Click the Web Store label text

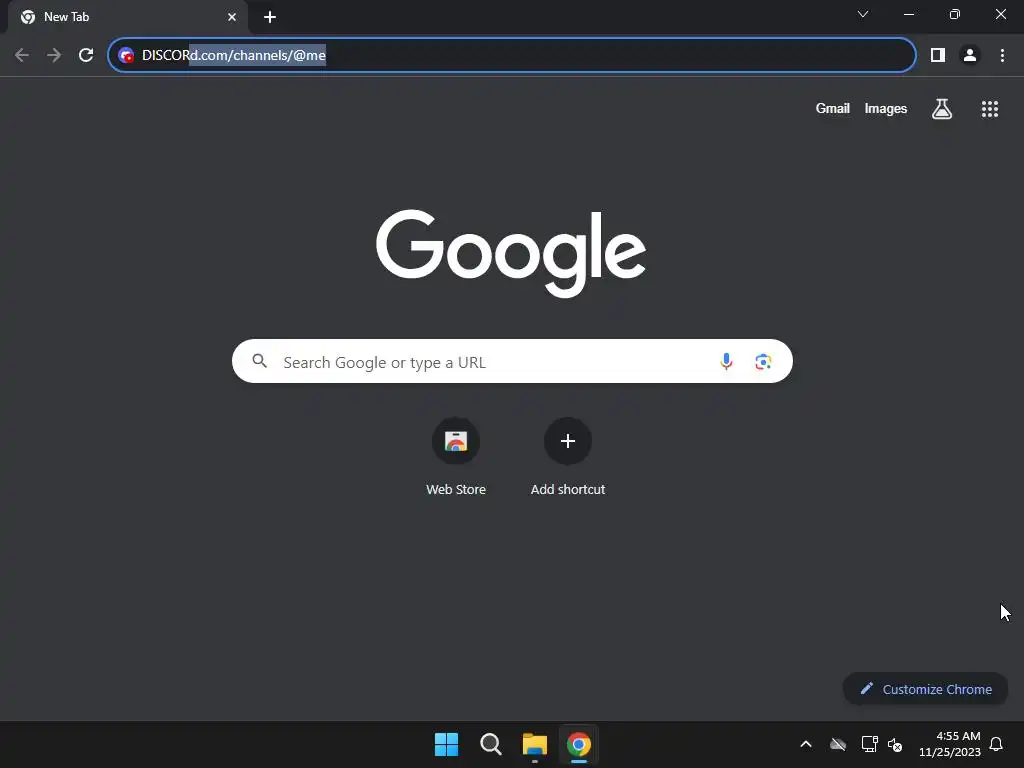(x=456, y=489)
